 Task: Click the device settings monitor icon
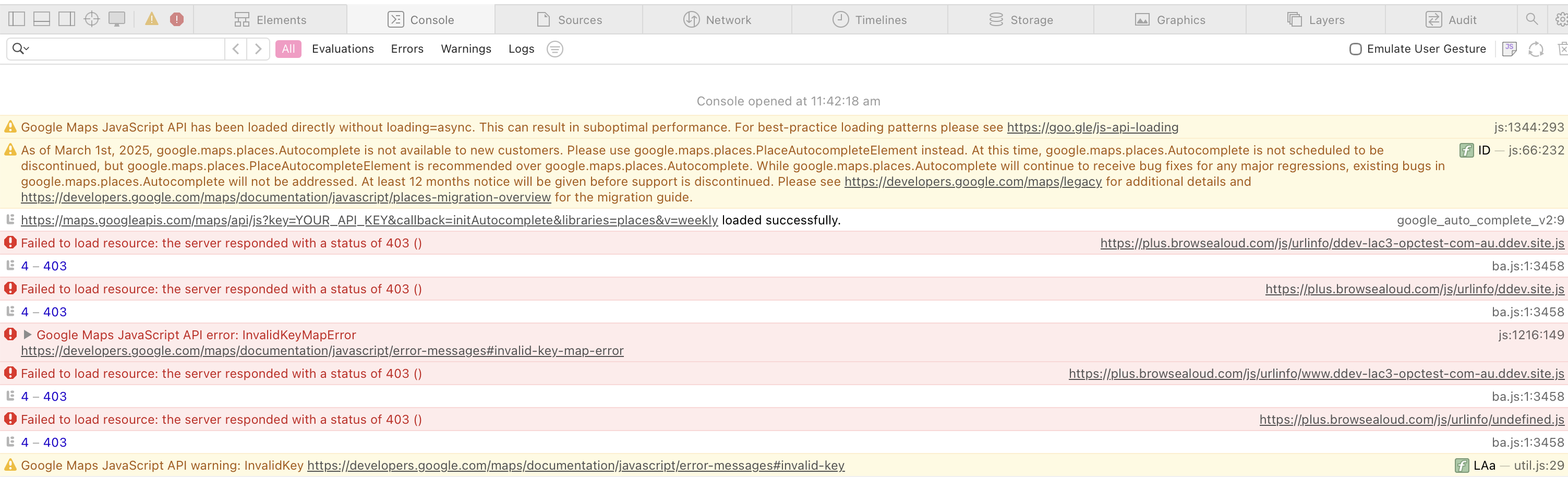pos(116,19)
